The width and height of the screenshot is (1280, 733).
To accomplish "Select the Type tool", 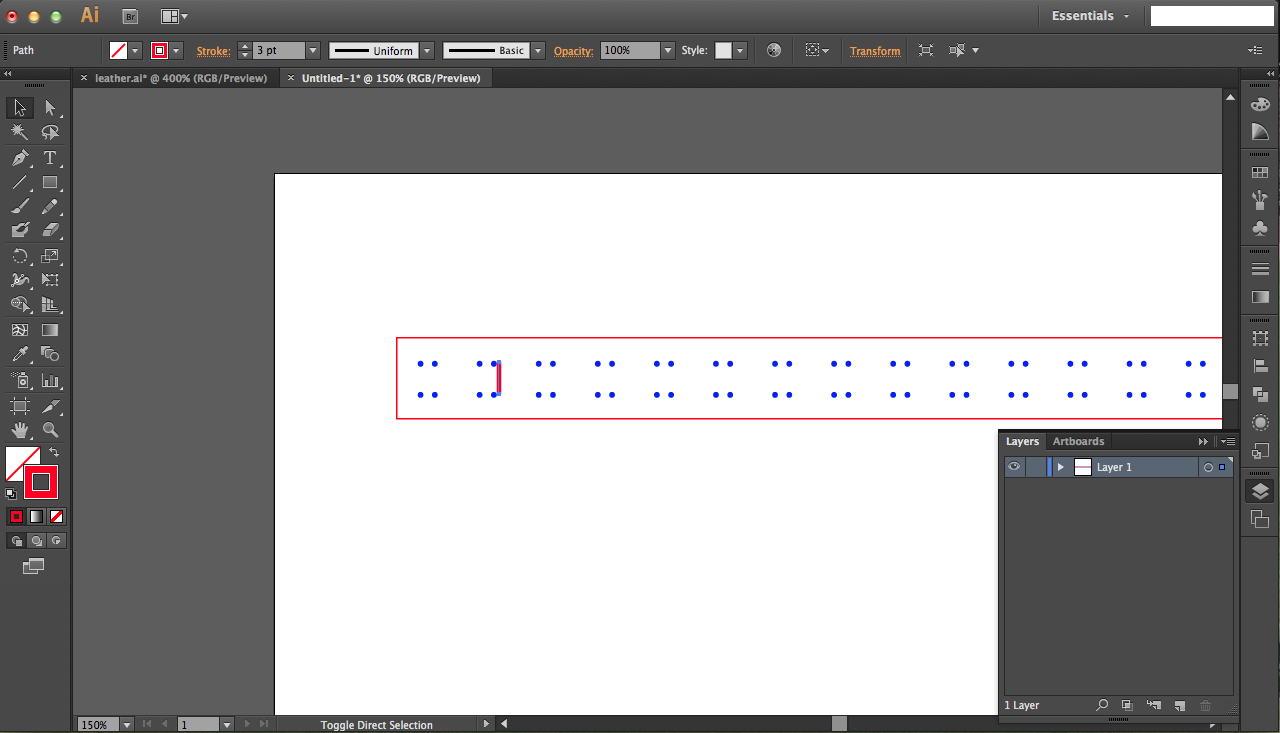I will [x=50, y=157].
